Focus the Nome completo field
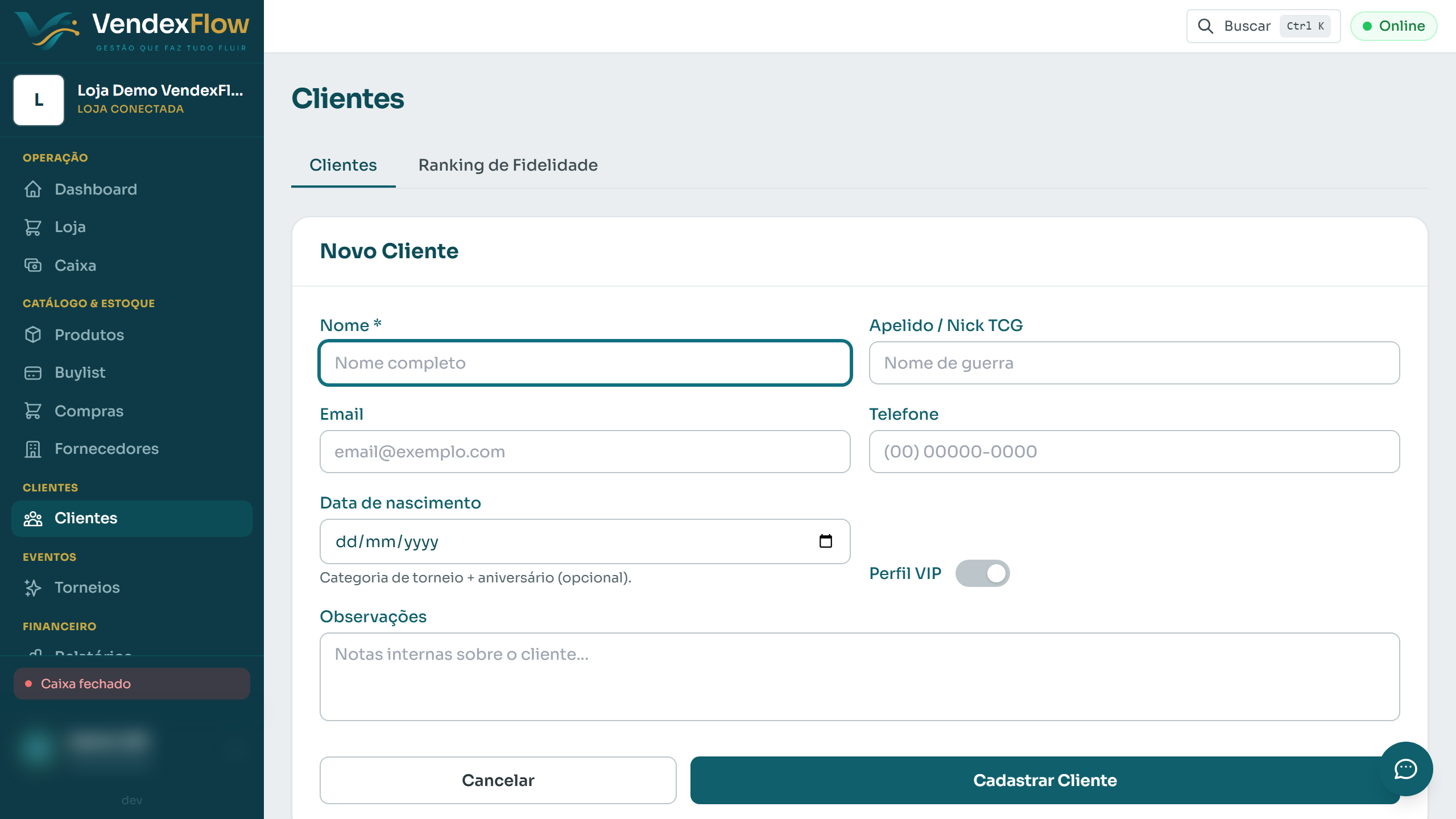Viewport: 1456px width, 819px height. tap(585, 363)
